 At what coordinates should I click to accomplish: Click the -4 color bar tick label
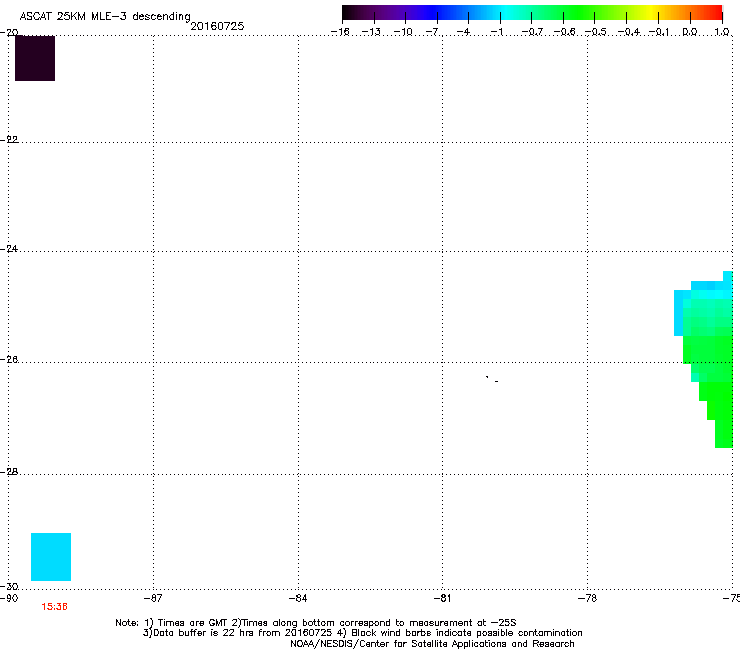[464, 32]
